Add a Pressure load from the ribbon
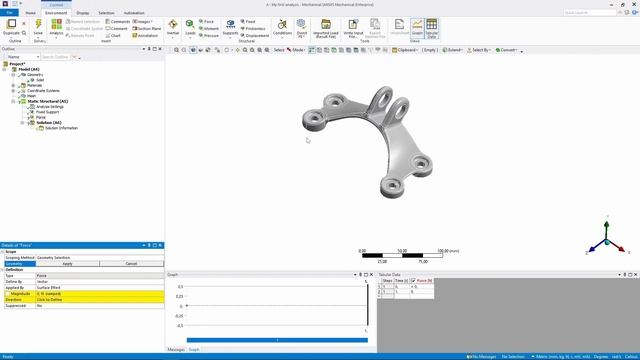 click(x=209, y=36)
